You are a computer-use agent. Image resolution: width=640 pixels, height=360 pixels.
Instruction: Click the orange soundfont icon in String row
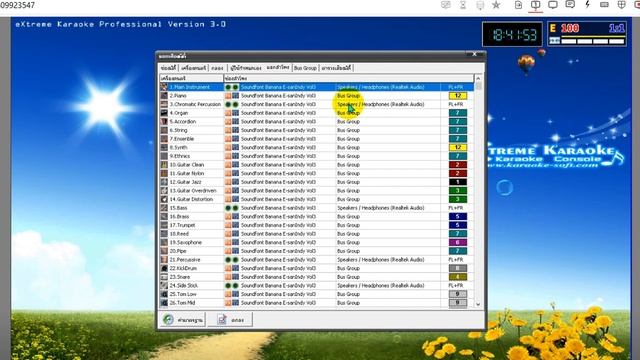point(228,130)
